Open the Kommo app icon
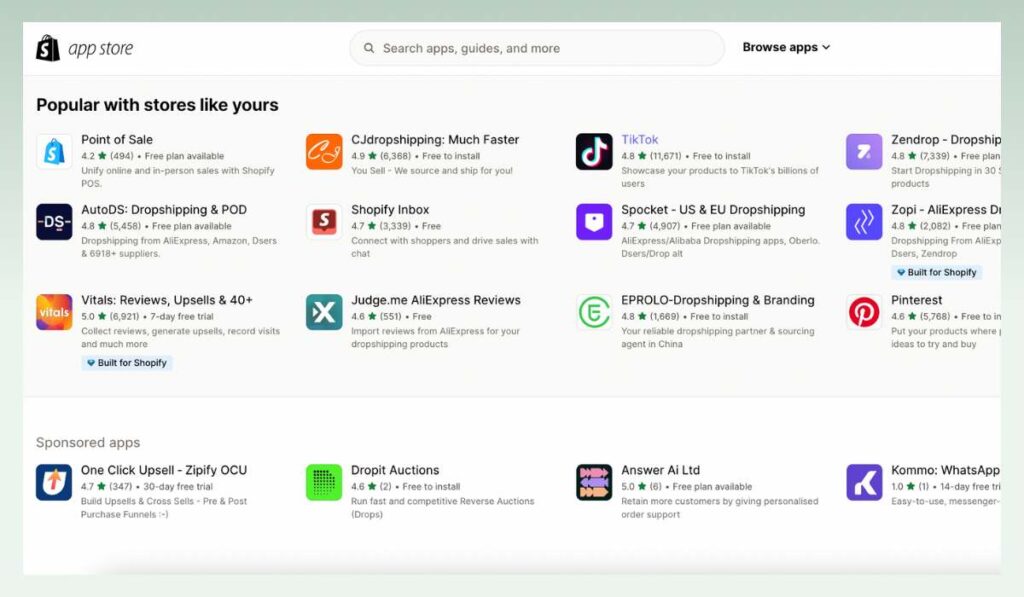 click(864, 482)
